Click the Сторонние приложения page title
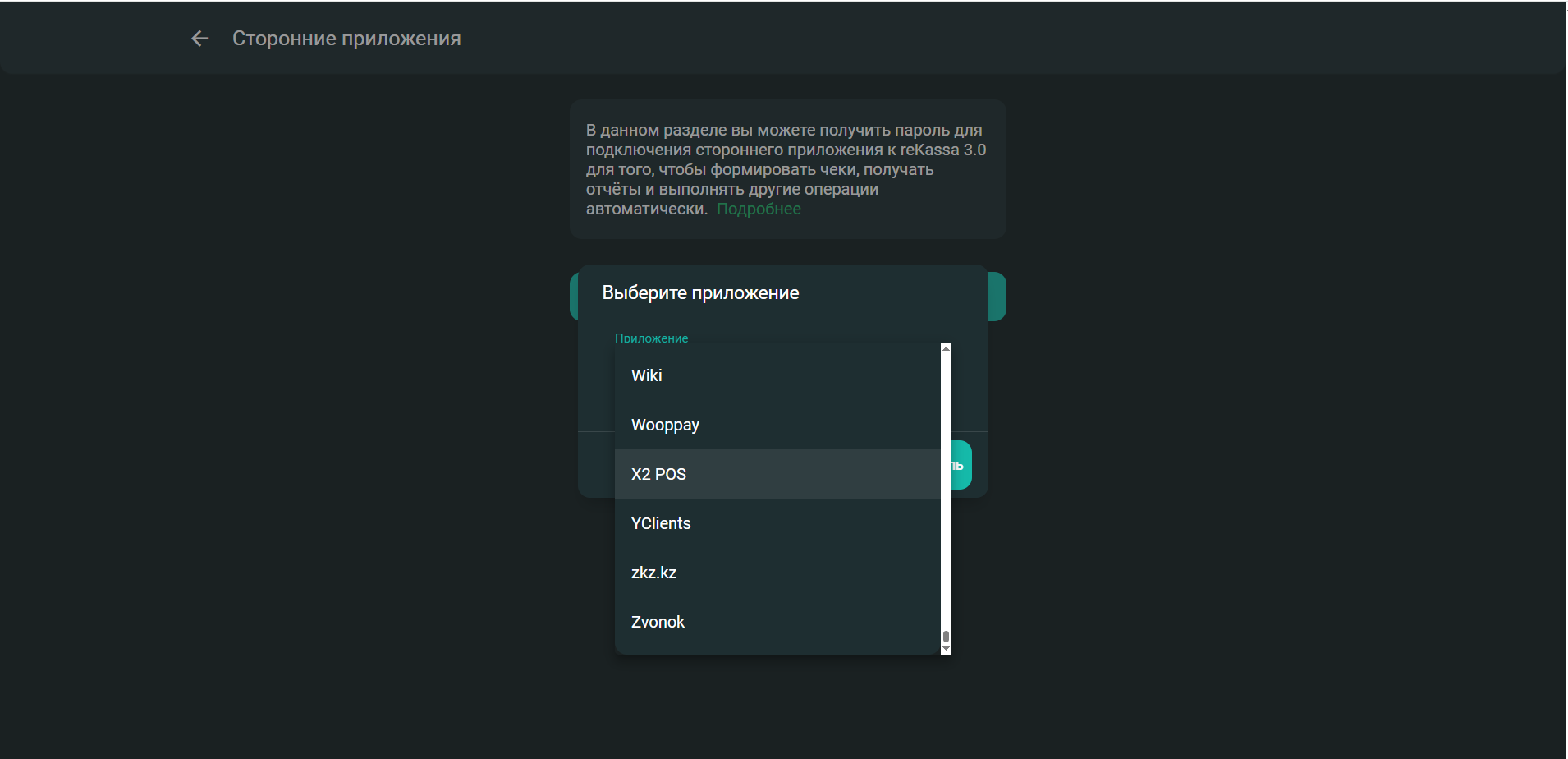Image resolution: width=1568 pixels, height=759 pixels. tap(346, 39)
